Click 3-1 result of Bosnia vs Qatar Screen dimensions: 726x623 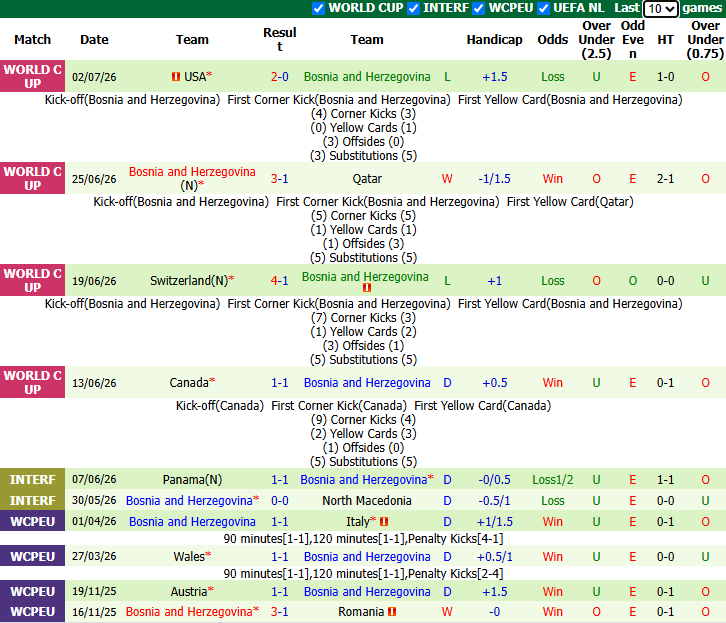[280, 179]
